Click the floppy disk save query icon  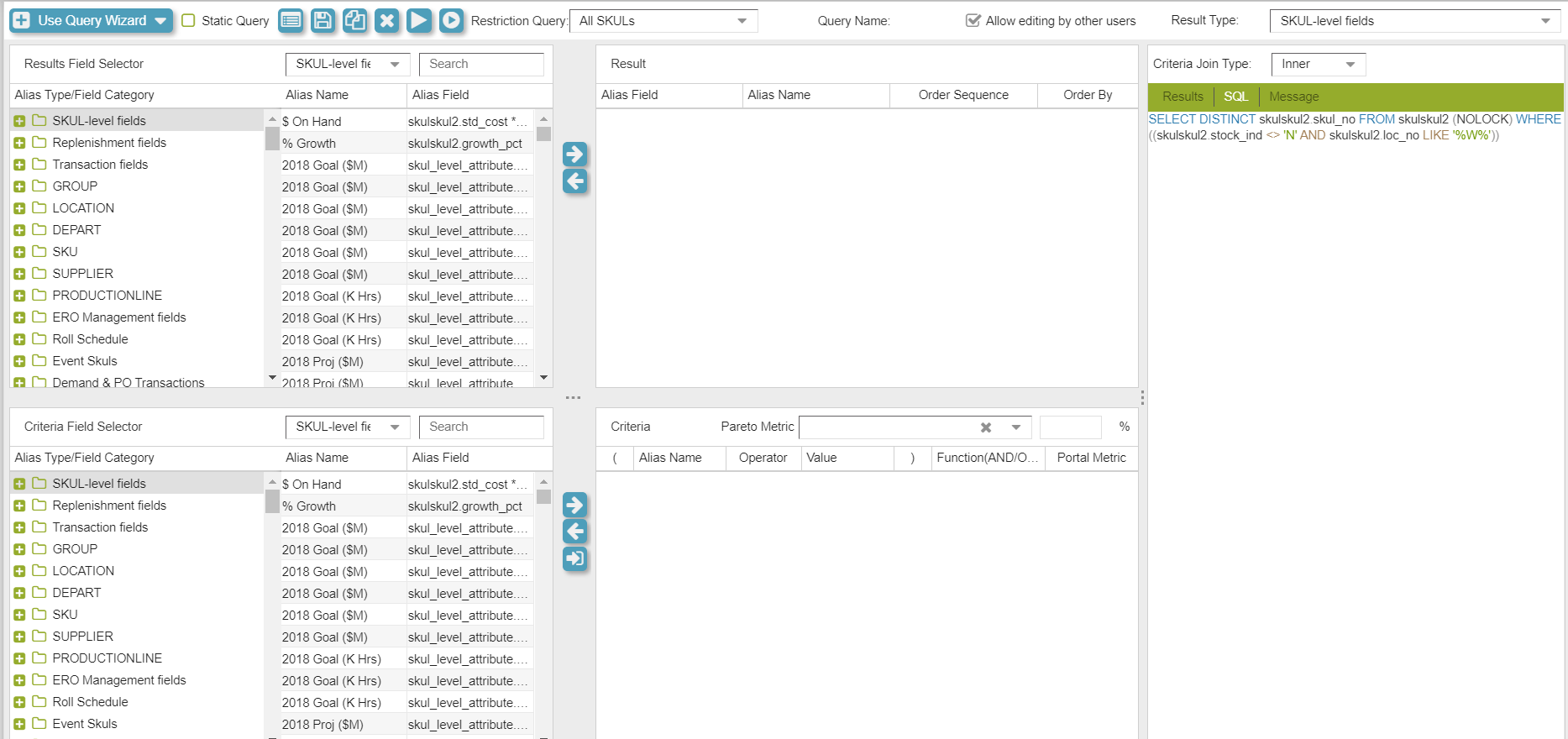pos(323,20)
